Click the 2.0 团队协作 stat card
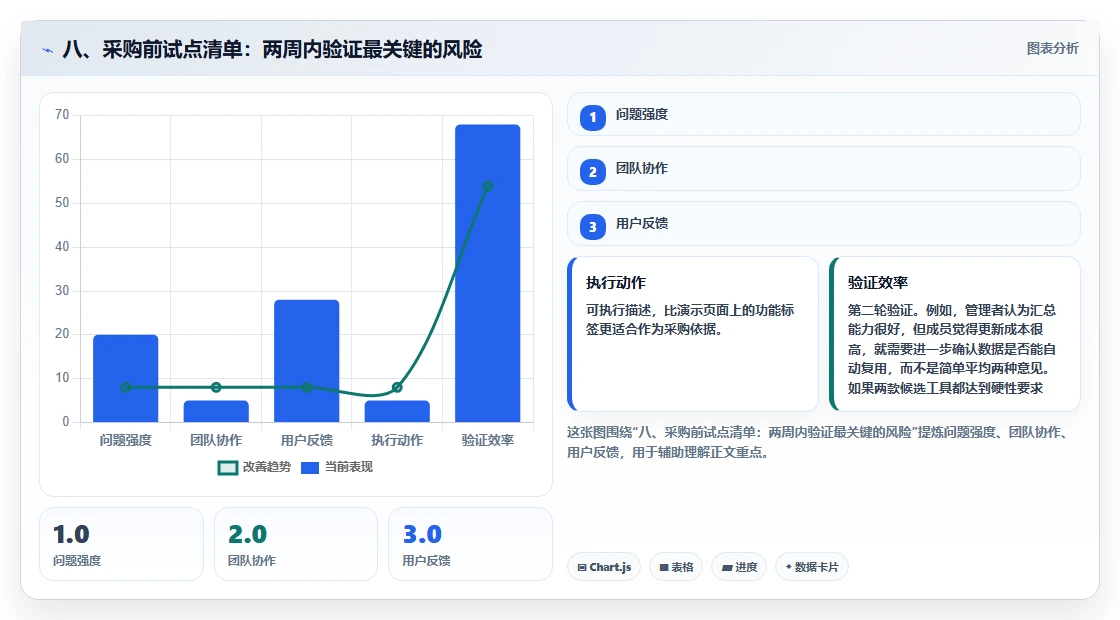This screenshot has width=1120, height=620. 296,544
